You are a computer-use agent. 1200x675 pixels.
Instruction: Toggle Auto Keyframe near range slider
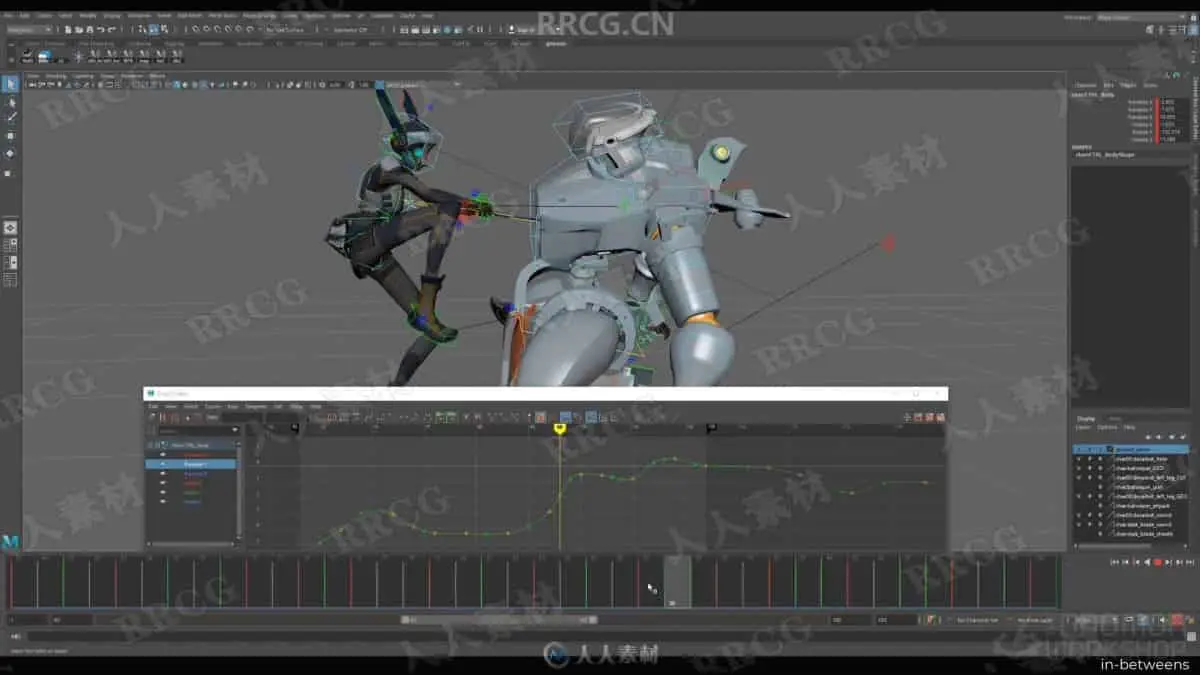[1177, 620]
